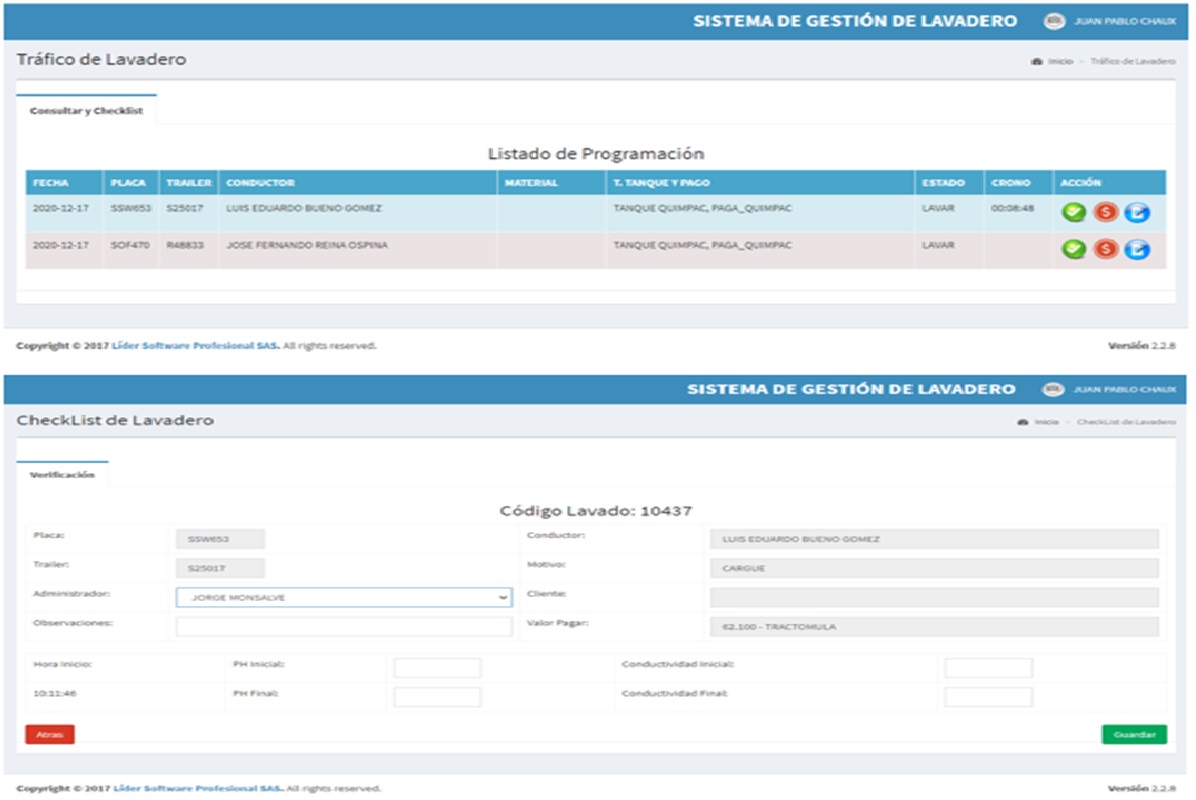Click blue edit icon for plate SSW653
Viewport: 1196px width, 800px height.
(x=1136, y=212)
